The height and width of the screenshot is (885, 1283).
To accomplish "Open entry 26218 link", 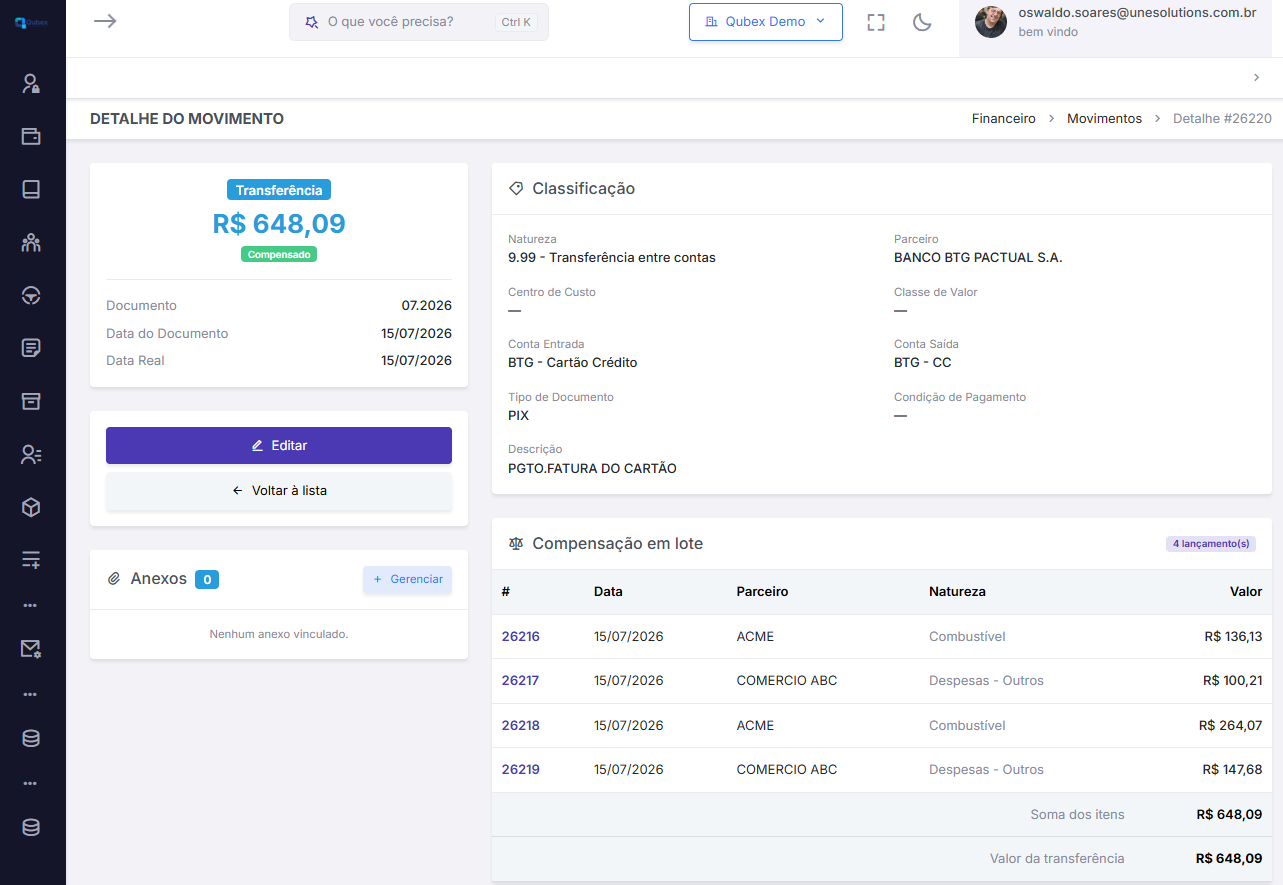I will tap(520, 725).
